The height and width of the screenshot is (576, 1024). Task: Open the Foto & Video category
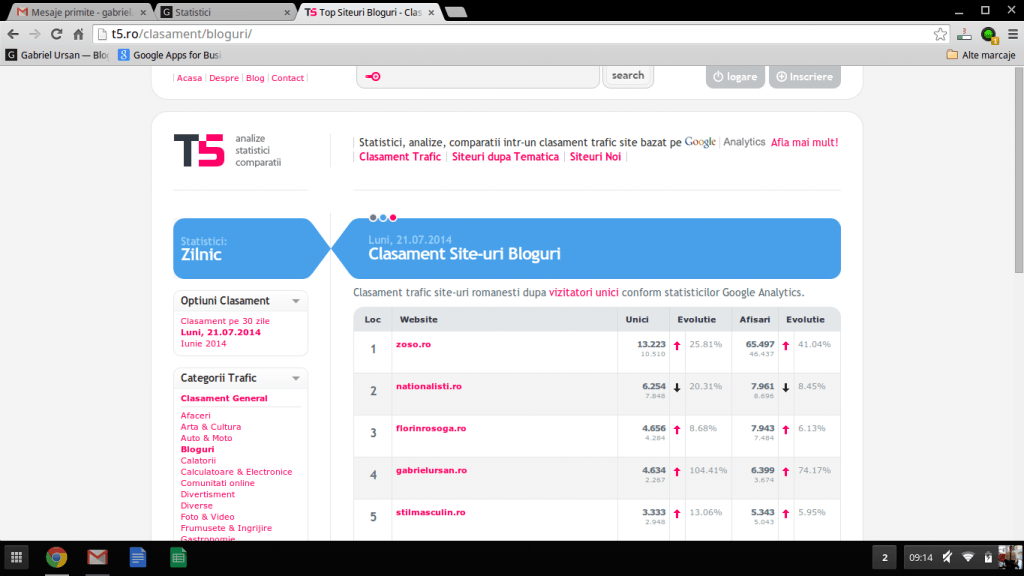[x=207, y=517]
